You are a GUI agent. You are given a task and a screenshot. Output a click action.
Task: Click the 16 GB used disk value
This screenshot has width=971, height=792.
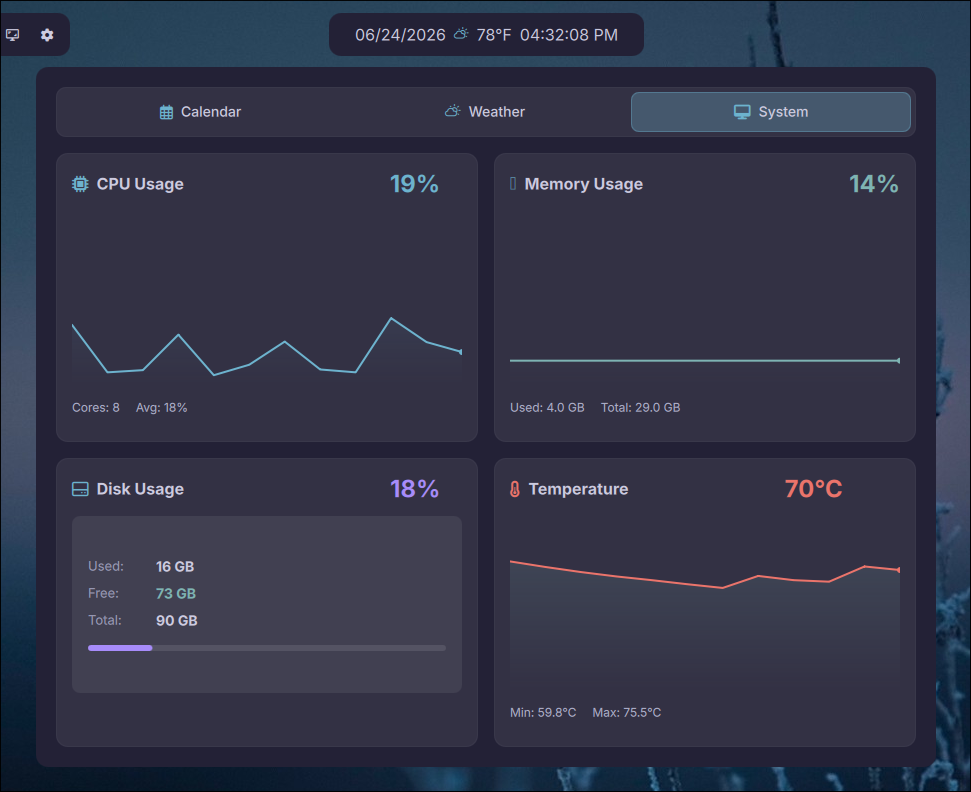pyautogui.click(x=175, y=567)
